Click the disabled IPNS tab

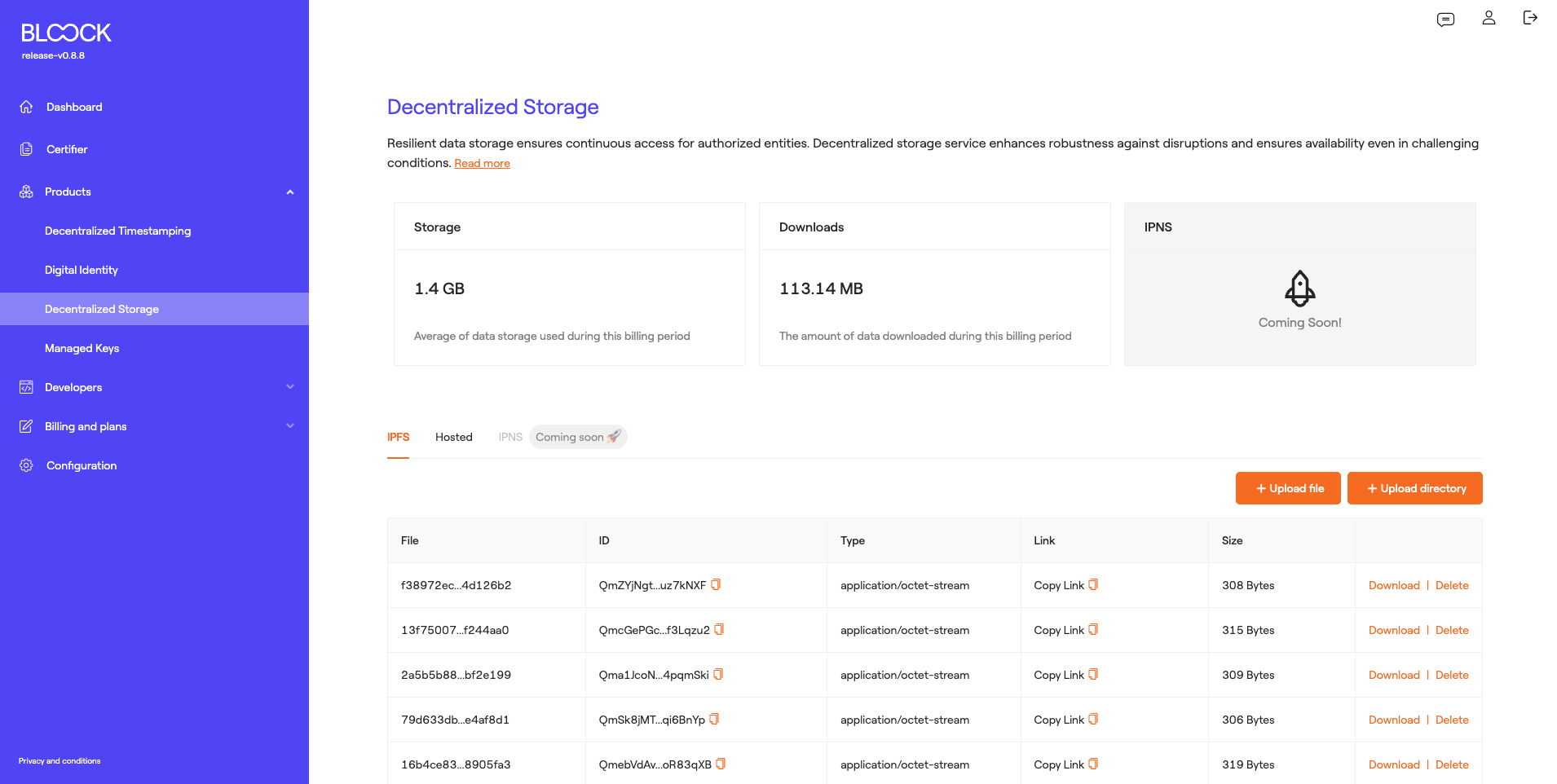coord(510,437)
